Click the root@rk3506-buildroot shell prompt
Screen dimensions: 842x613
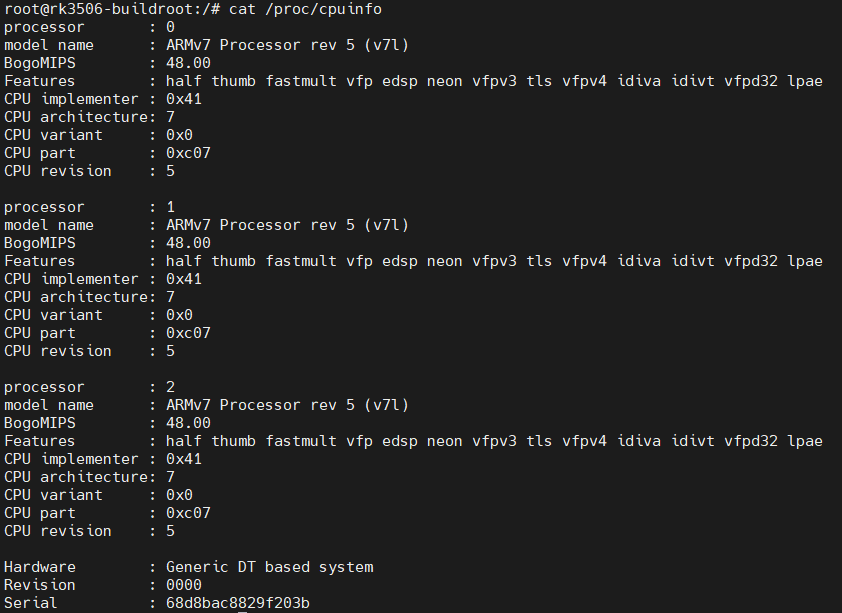[112, 9]
